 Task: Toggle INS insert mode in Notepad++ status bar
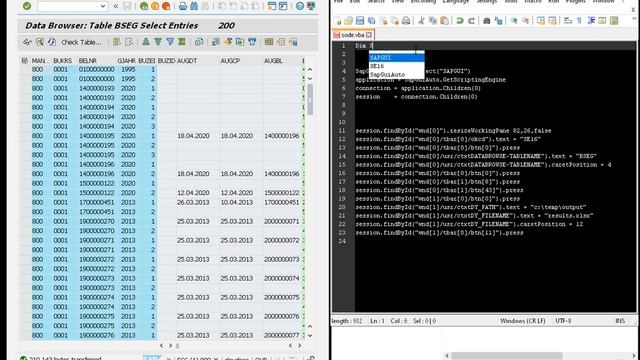(x=620, y=321)
